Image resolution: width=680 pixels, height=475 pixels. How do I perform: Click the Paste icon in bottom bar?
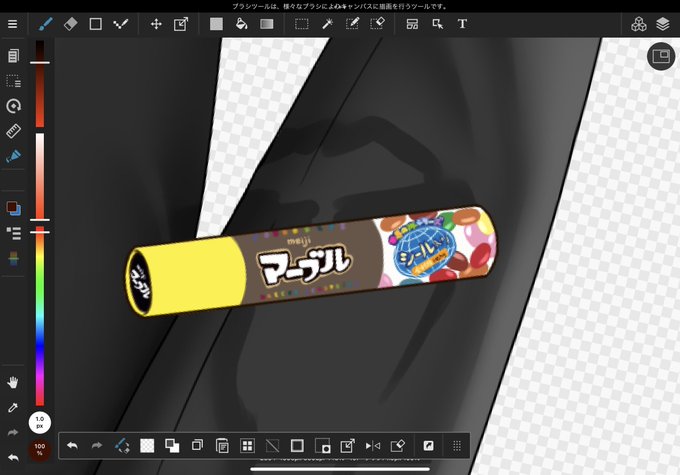222,446
